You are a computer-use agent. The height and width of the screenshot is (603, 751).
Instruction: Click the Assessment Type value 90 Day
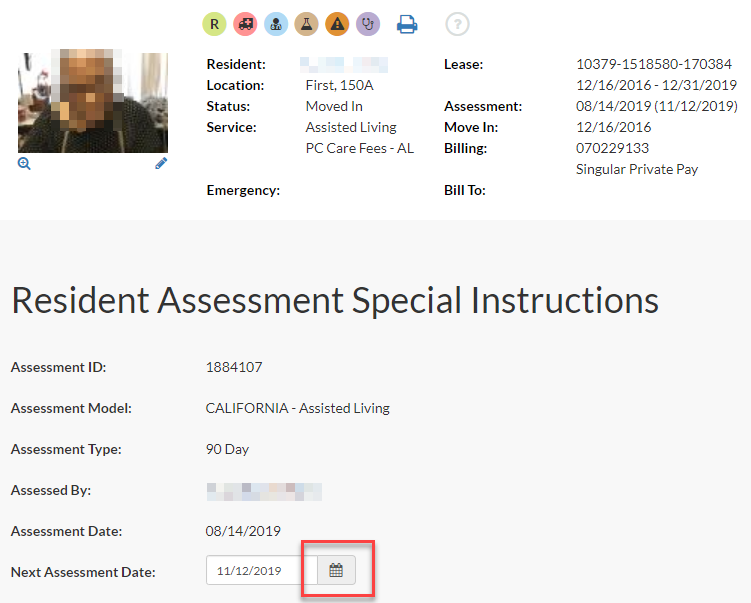click(227, 450)
